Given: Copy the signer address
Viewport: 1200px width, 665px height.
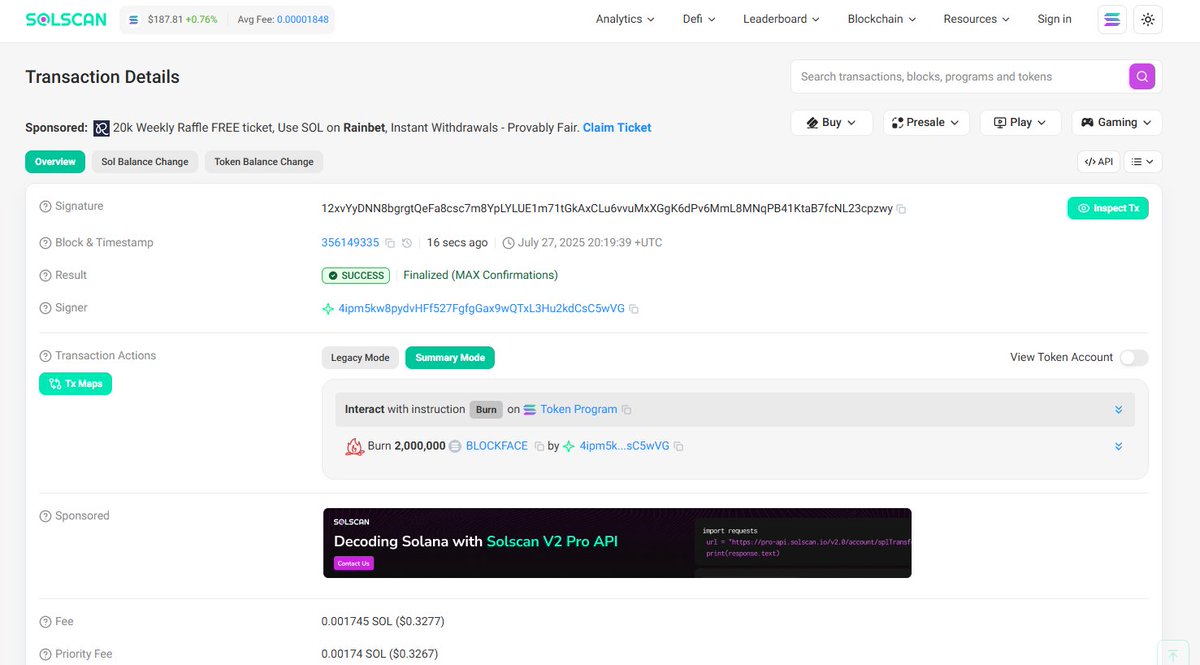Looking at the screenshot, I should [634, 309].
